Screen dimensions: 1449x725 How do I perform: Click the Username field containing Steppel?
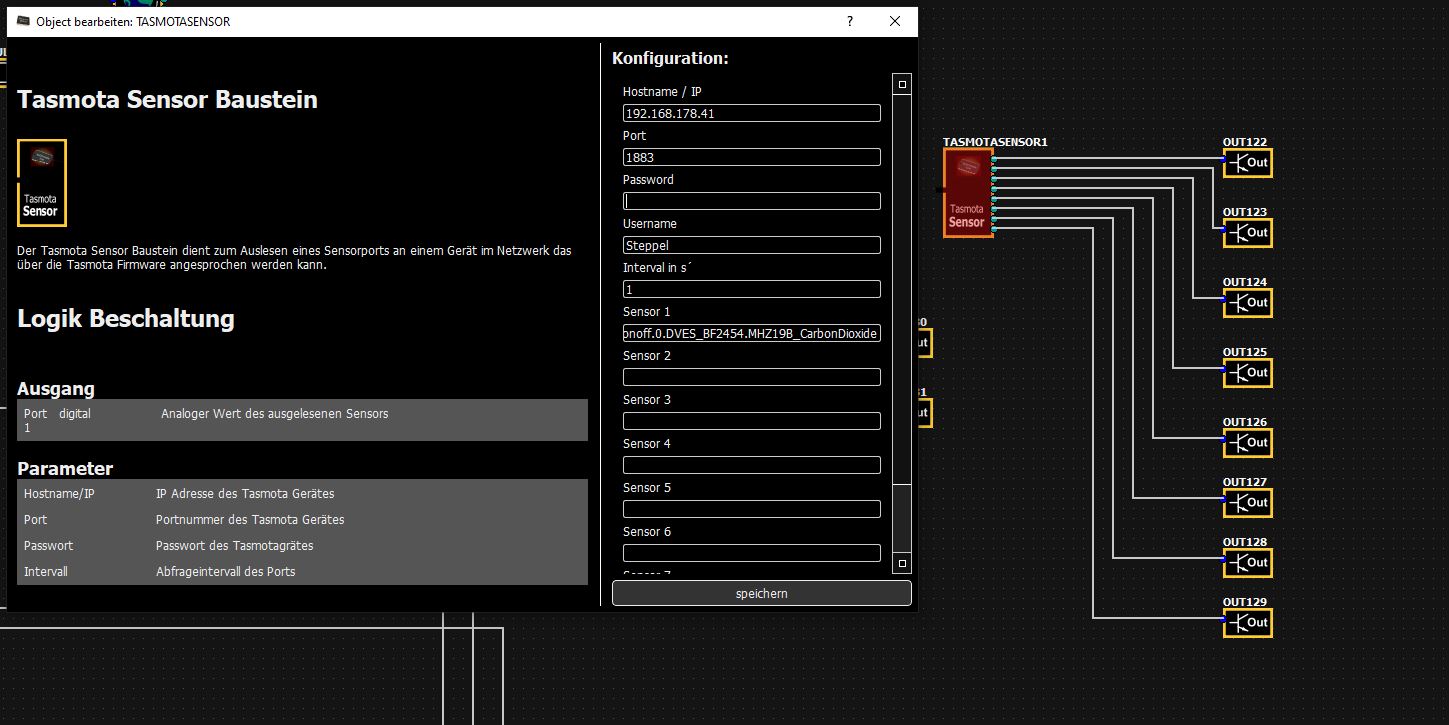coord(751,246)
